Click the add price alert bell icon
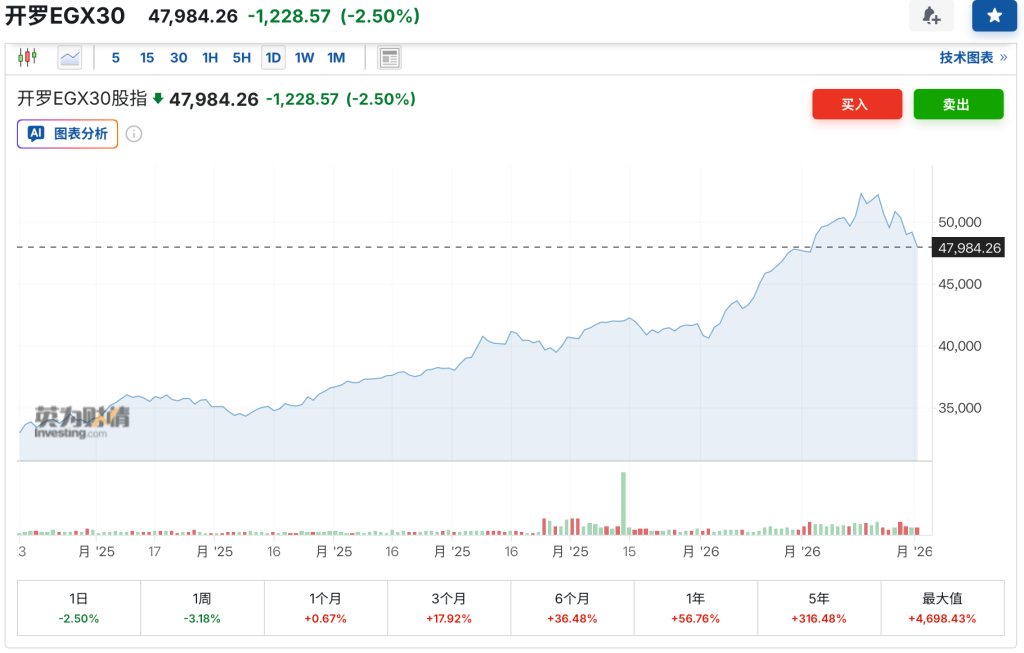Screen dimensions: 1024x653 [x=931, y=15]
